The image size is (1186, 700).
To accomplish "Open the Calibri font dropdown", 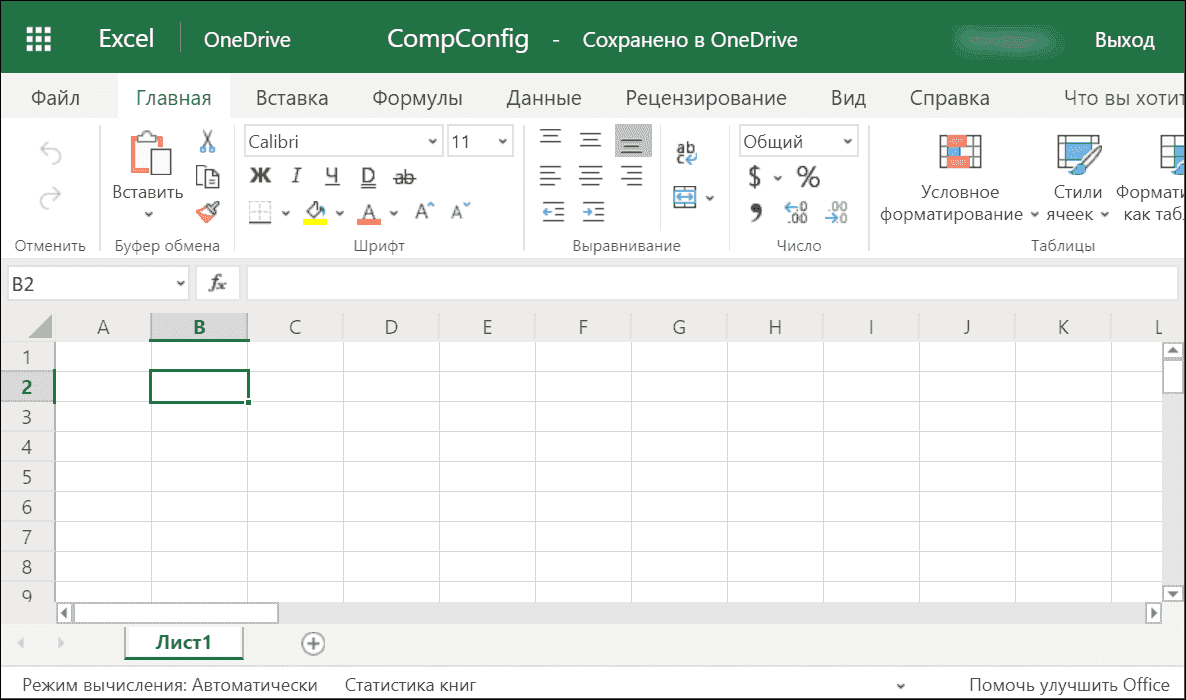I will coord(343,140).
